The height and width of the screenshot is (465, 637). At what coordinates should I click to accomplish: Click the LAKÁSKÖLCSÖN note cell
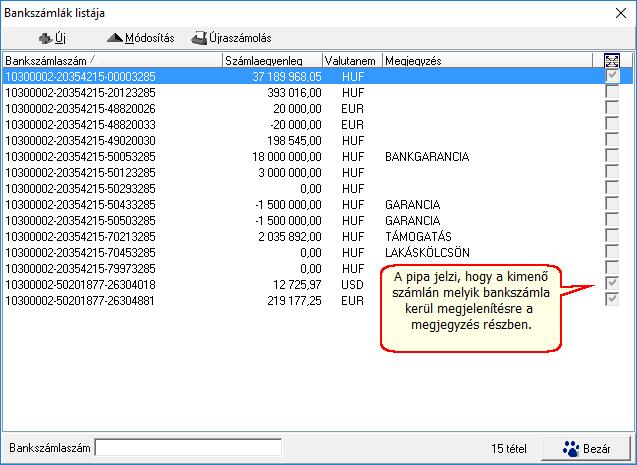[427, 252]
